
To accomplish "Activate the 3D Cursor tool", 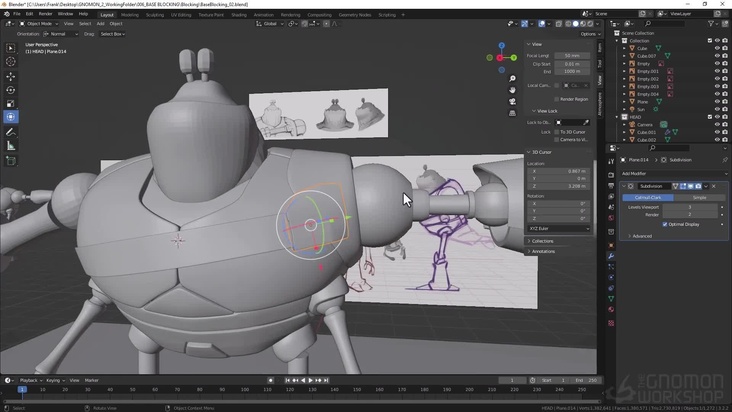I will coord(10,62).
